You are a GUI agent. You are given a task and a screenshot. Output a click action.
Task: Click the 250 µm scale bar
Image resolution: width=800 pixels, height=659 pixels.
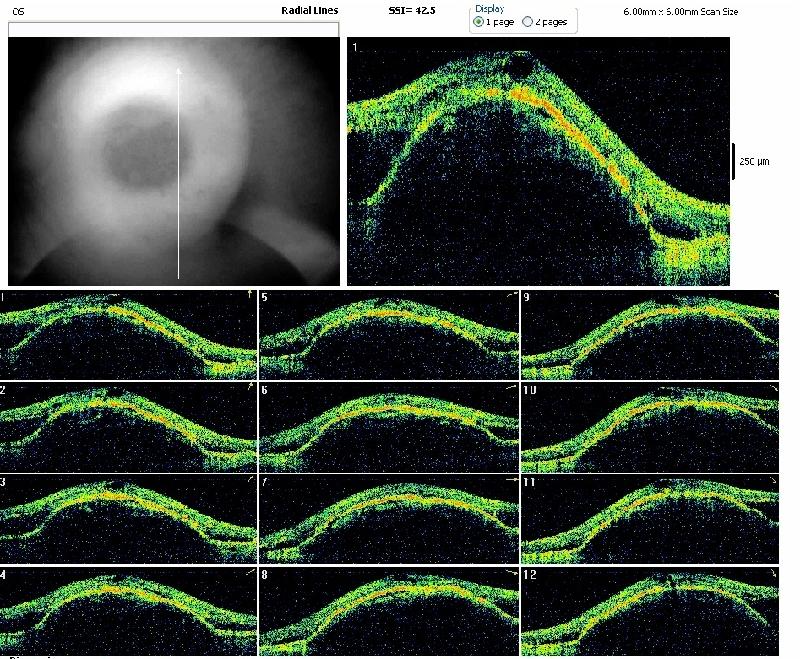tap(734, 161)
